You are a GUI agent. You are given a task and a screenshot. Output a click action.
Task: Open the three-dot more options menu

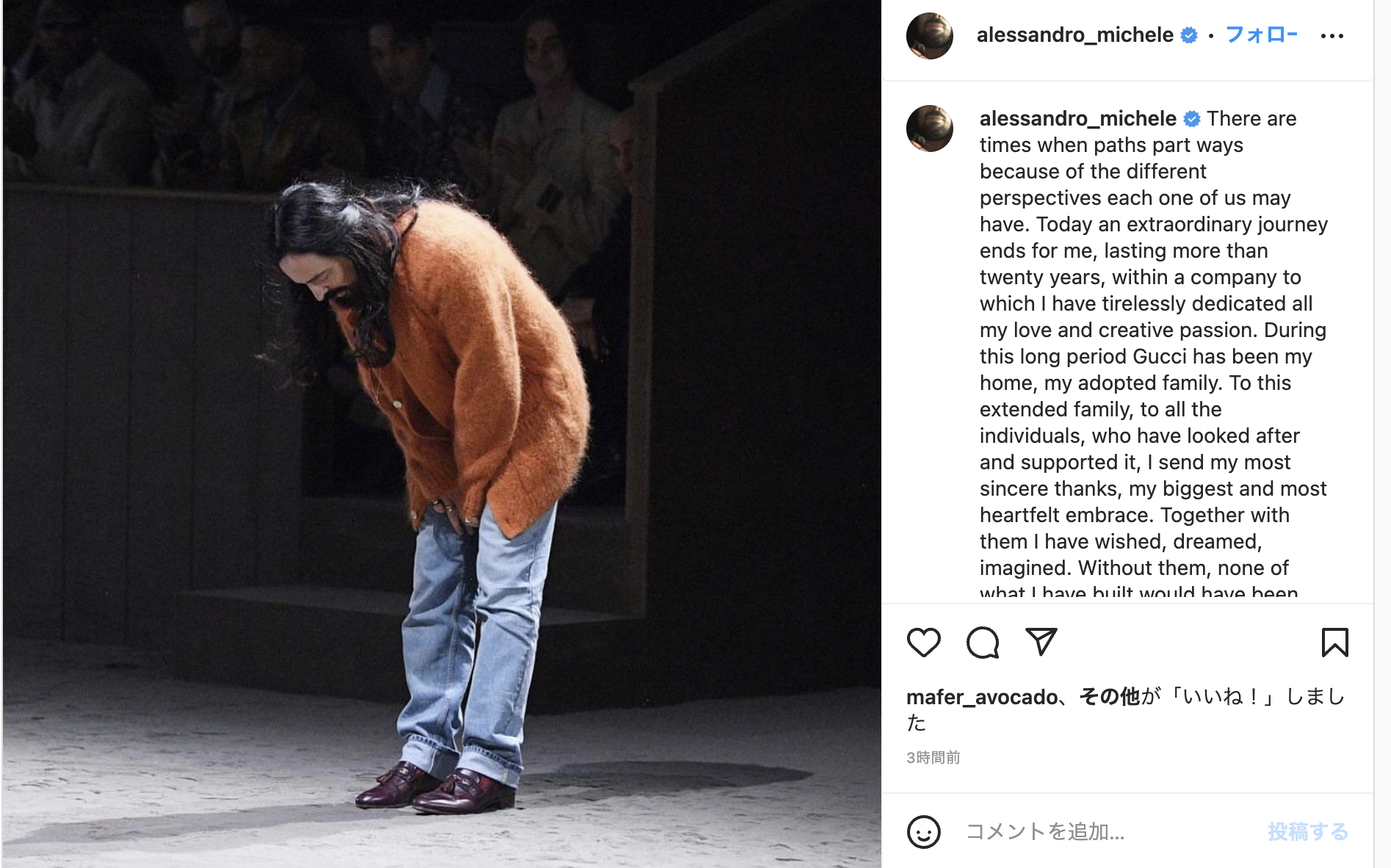tap(1332, 35)
